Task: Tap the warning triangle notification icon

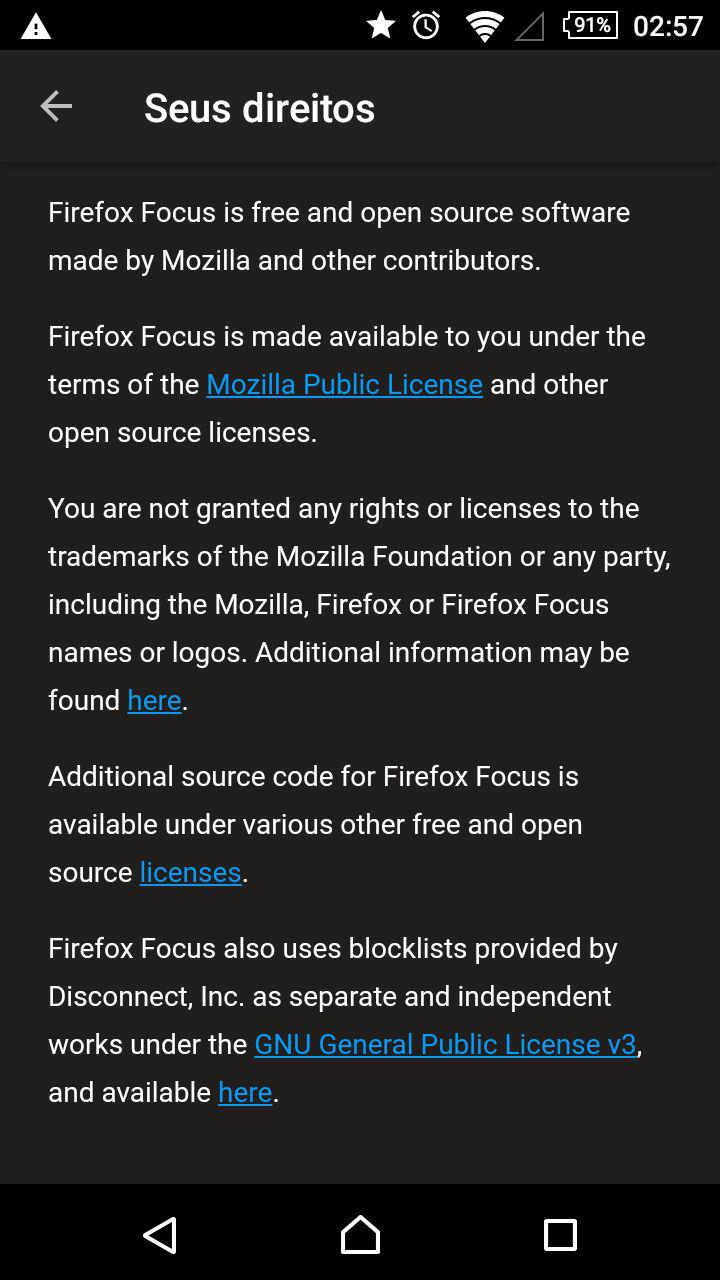Action: tap(36, 26)
